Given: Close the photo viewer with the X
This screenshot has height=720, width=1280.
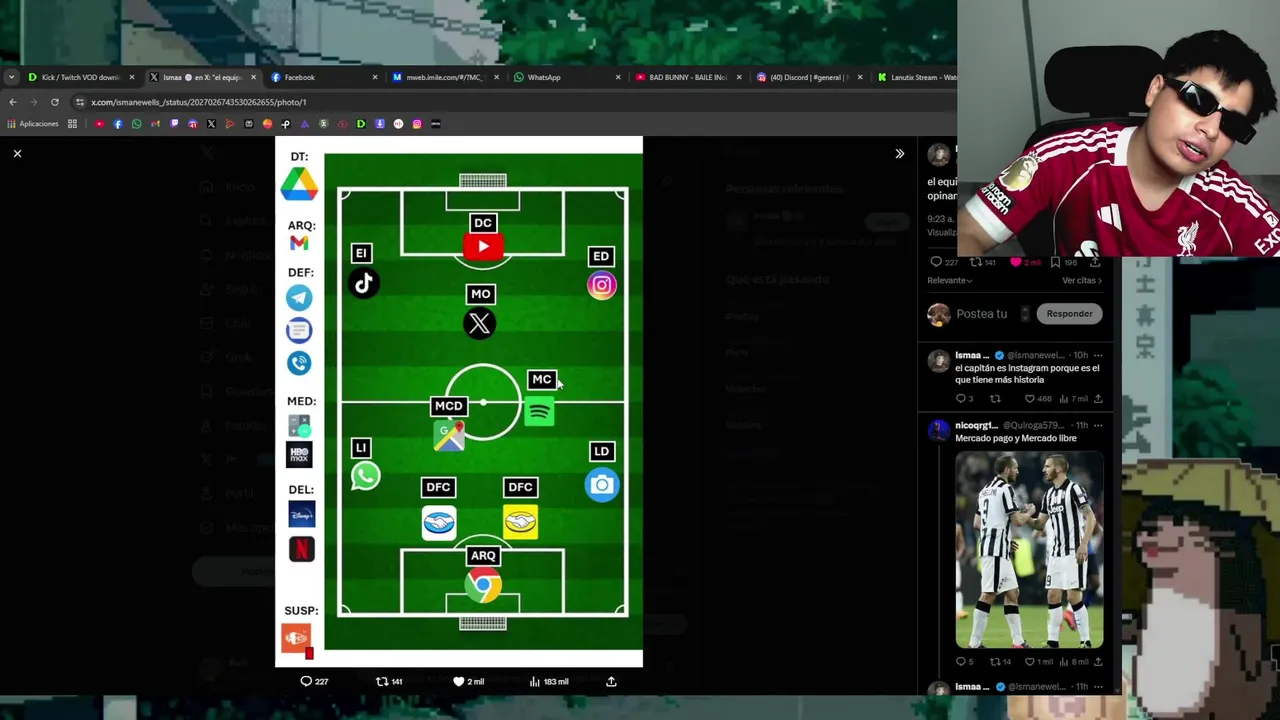Looking at the screenshot, I should (17, 153).
